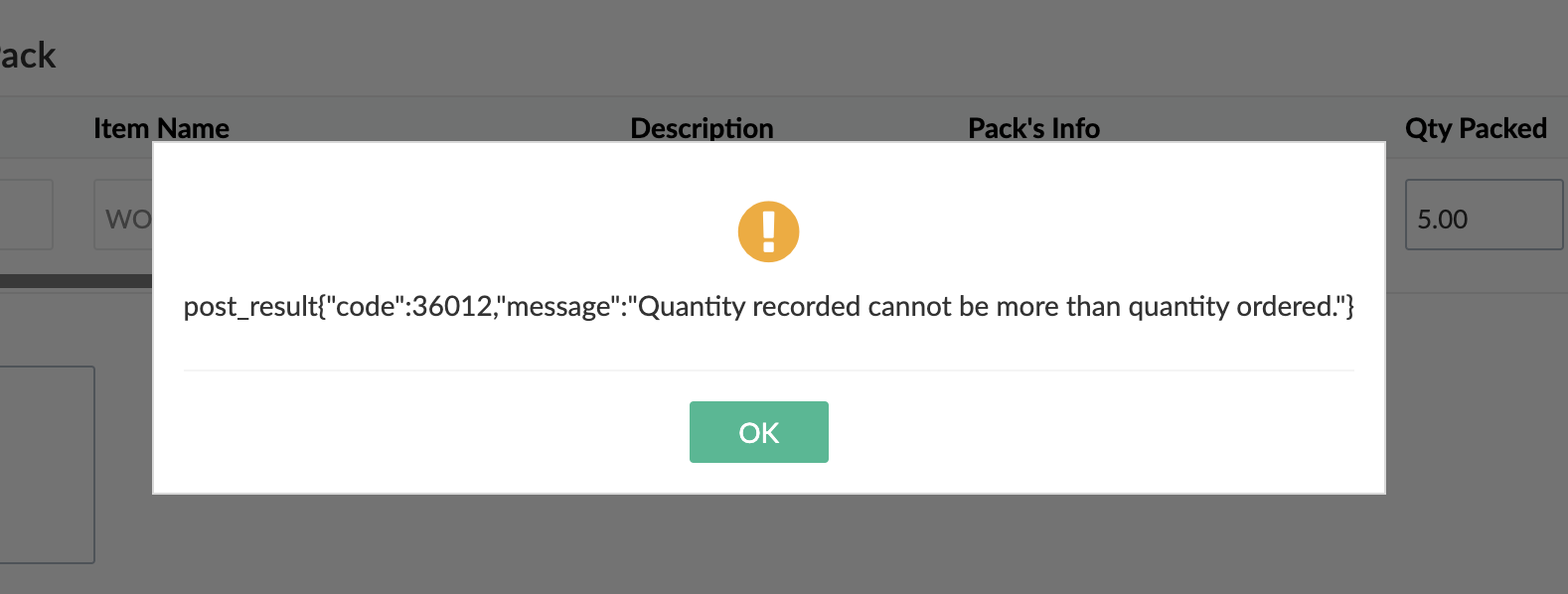This screenshot has height=594, width=1568.
Task: Click the error code 36012 in the message
Action: pos(452,306)
